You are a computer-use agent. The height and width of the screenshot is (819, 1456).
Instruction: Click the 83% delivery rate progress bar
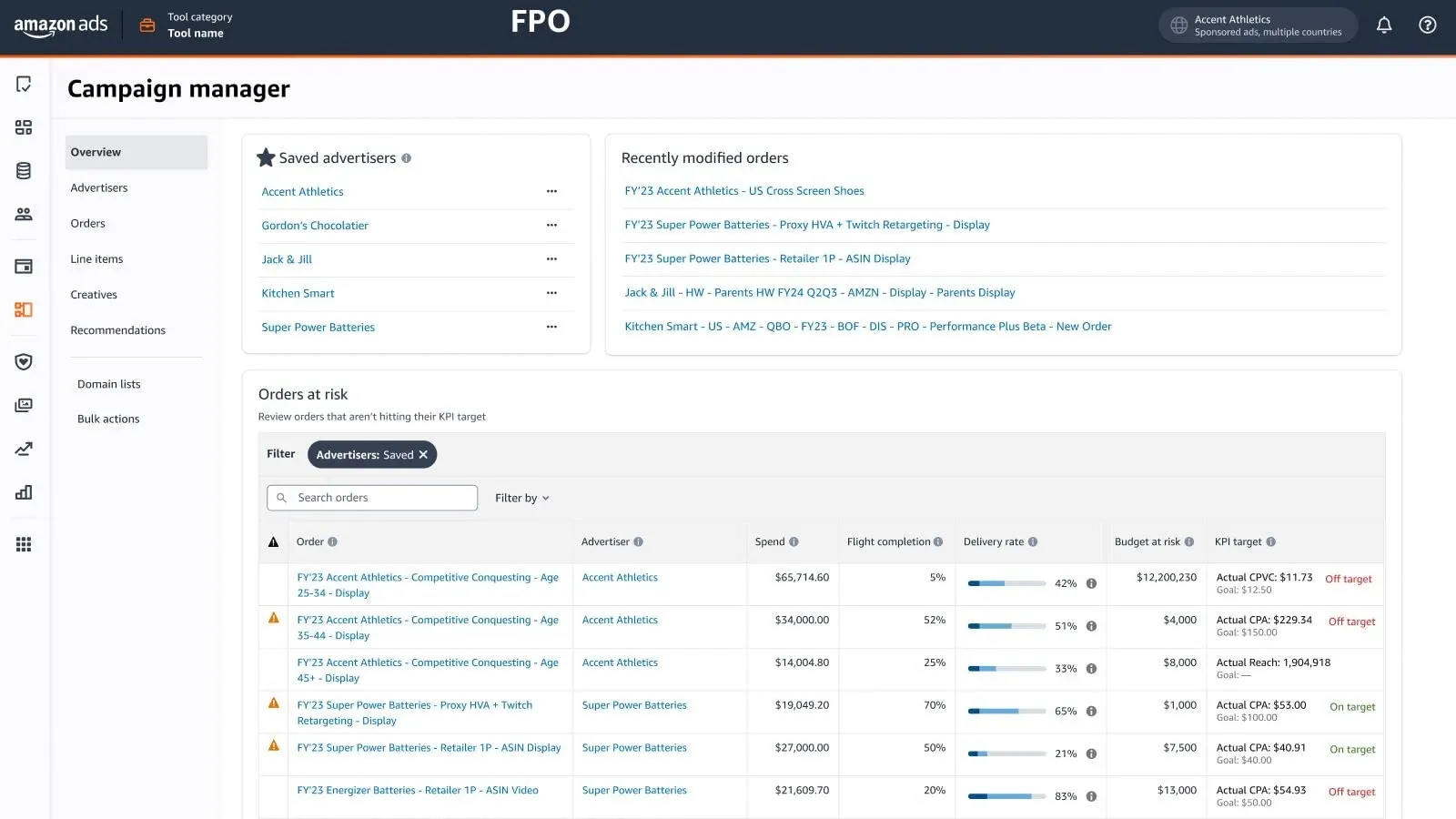coord(1006,796)
